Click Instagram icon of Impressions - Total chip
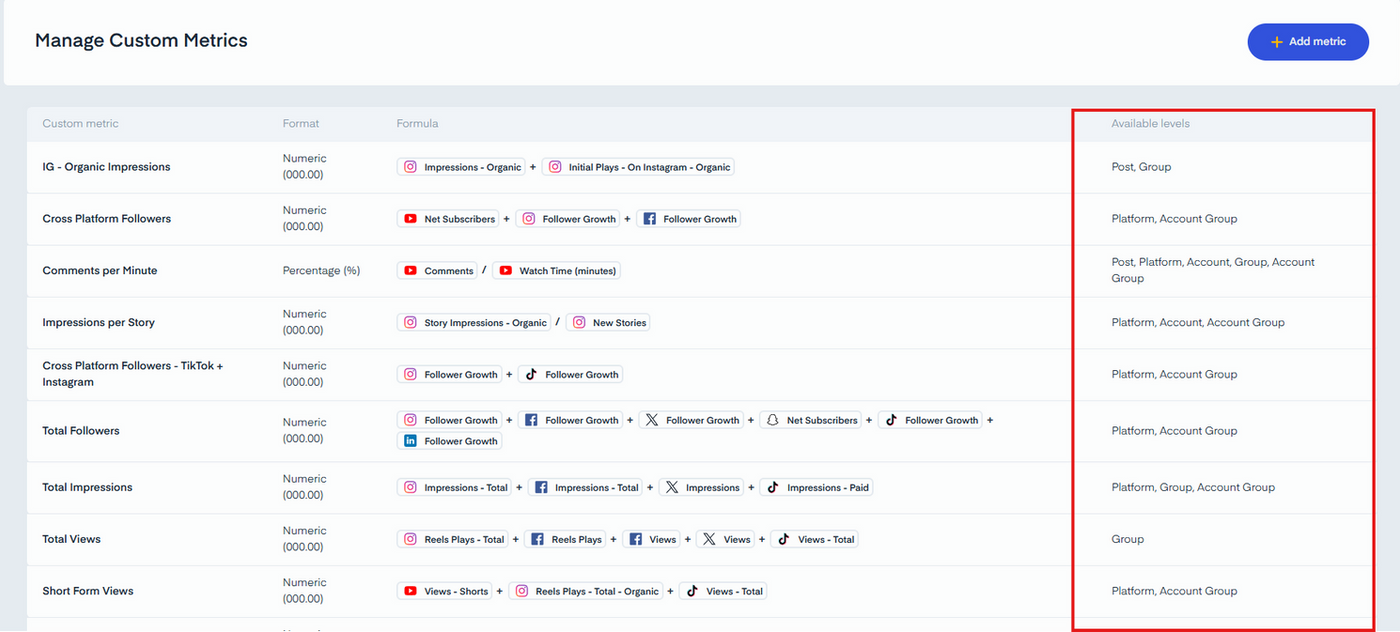This screenshot has height=632, width=1400. point(410,488)
